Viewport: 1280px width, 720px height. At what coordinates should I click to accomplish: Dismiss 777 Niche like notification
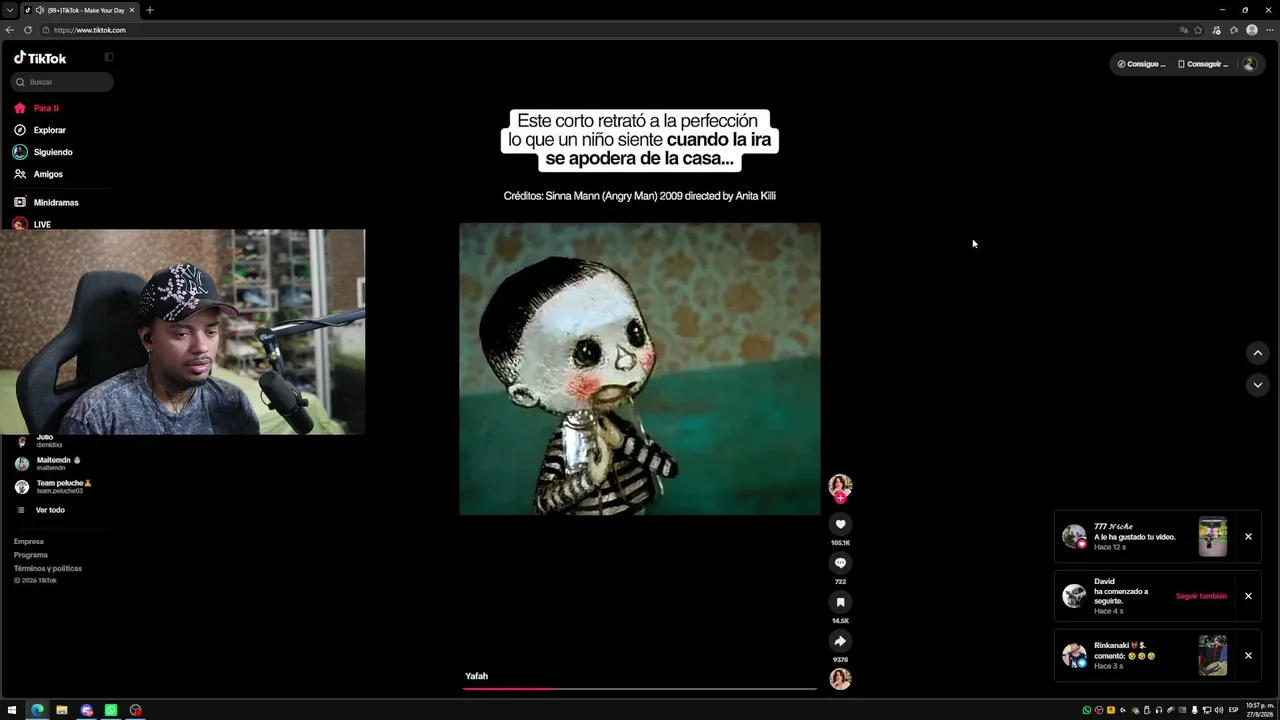pos(1248,537)
